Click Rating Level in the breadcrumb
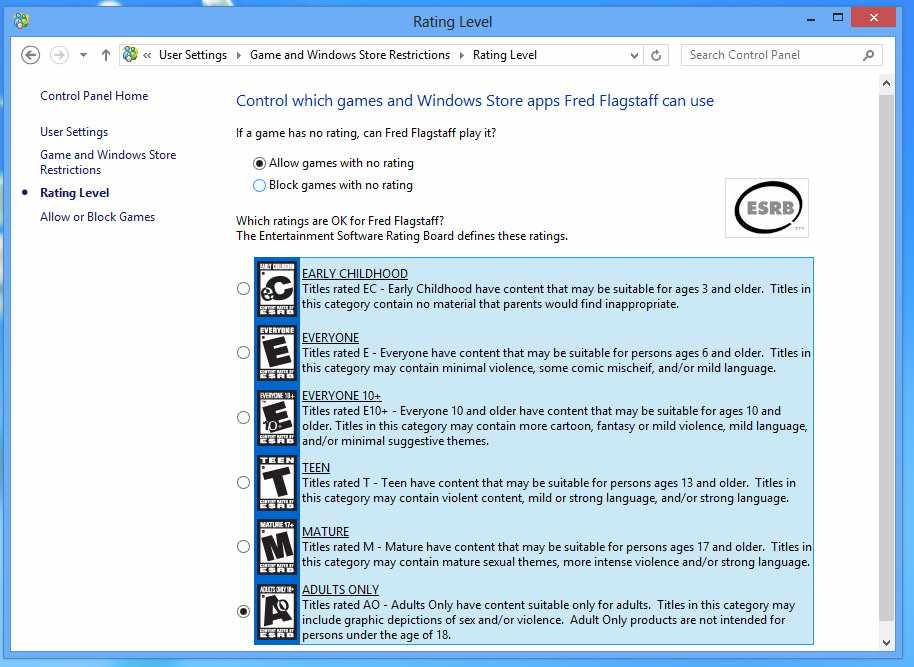The height and width of the screenshot is (667, 914). tap(505, 55)
